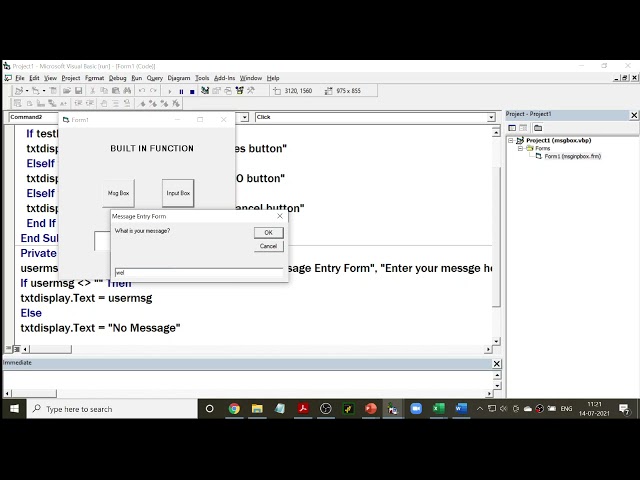
Task: Click the Next Bookmark icon
Action: (153, 104)
